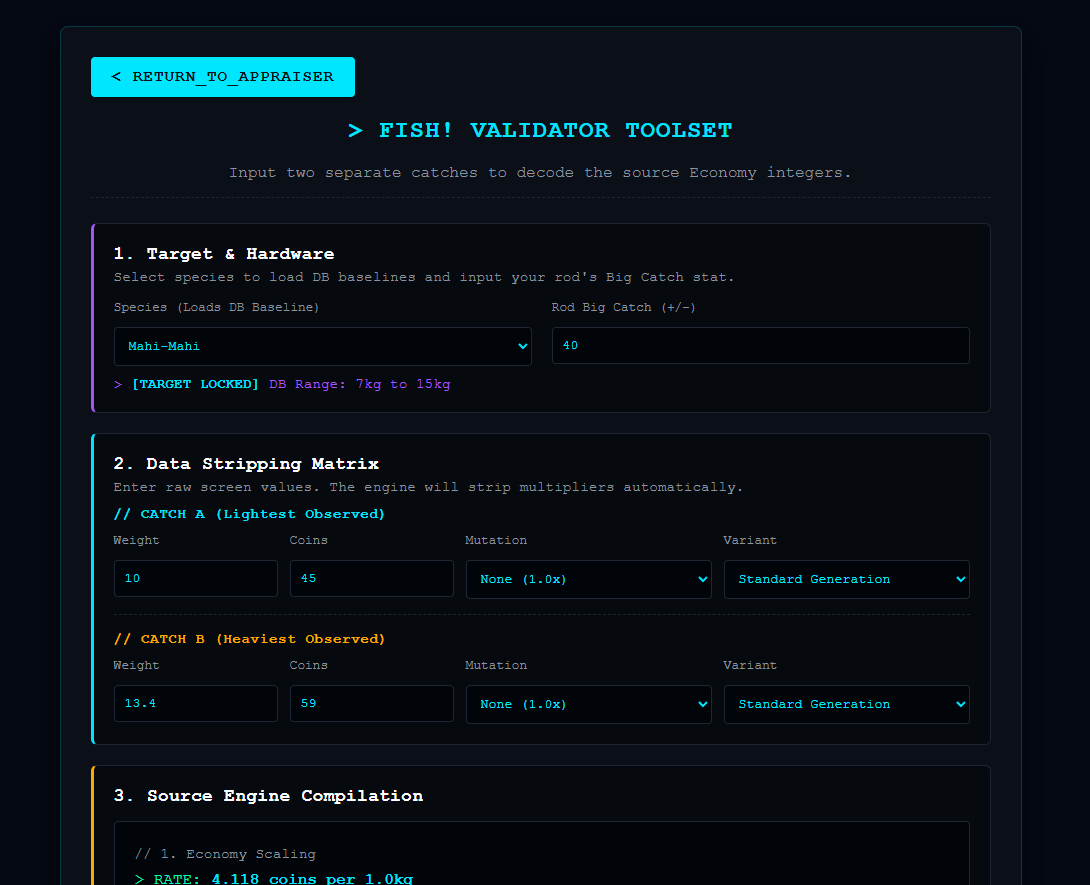
Task: Click 'DB Range: 7kg to 15kg' text
Action: click(x=359, y=384)
